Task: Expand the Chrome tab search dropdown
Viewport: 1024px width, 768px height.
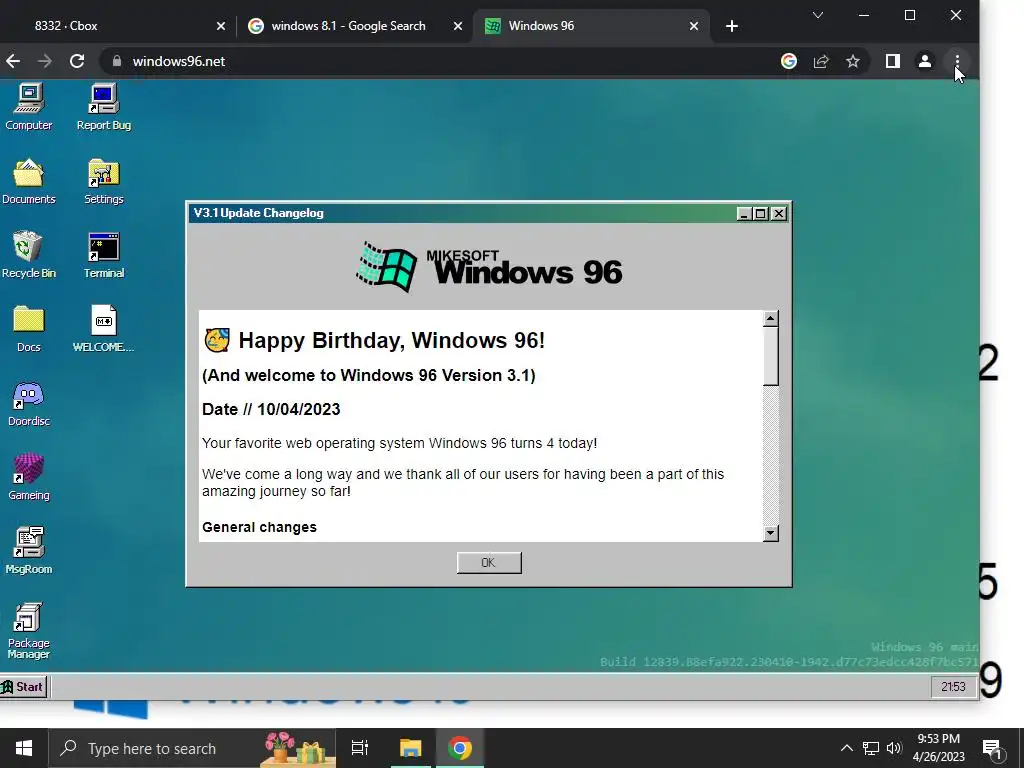Action: point(818,15)
